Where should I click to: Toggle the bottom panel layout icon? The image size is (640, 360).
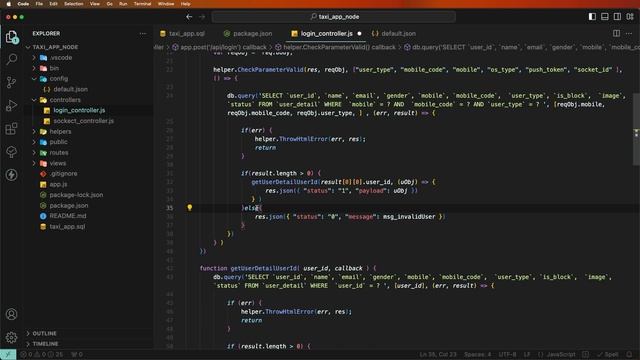pyautogui.click(x=605, y=17)
